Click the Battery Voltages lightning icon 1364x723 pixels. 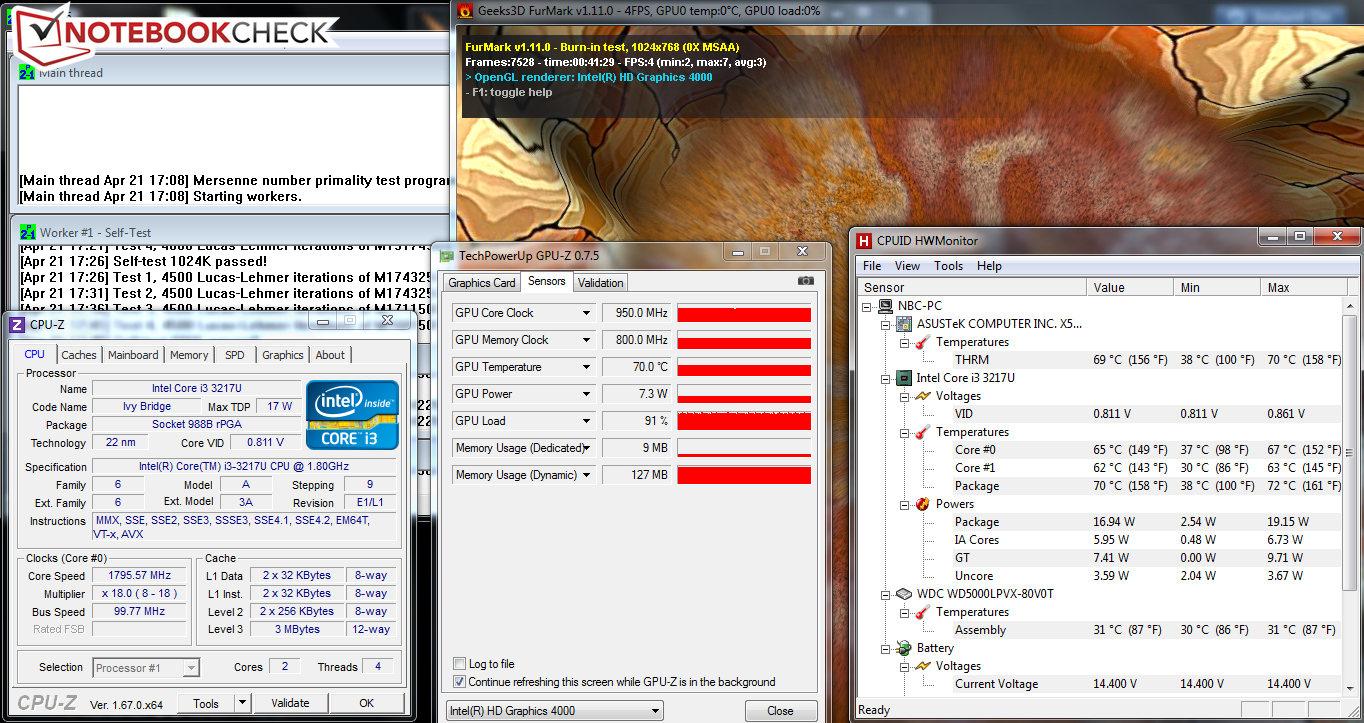(922, 666)
